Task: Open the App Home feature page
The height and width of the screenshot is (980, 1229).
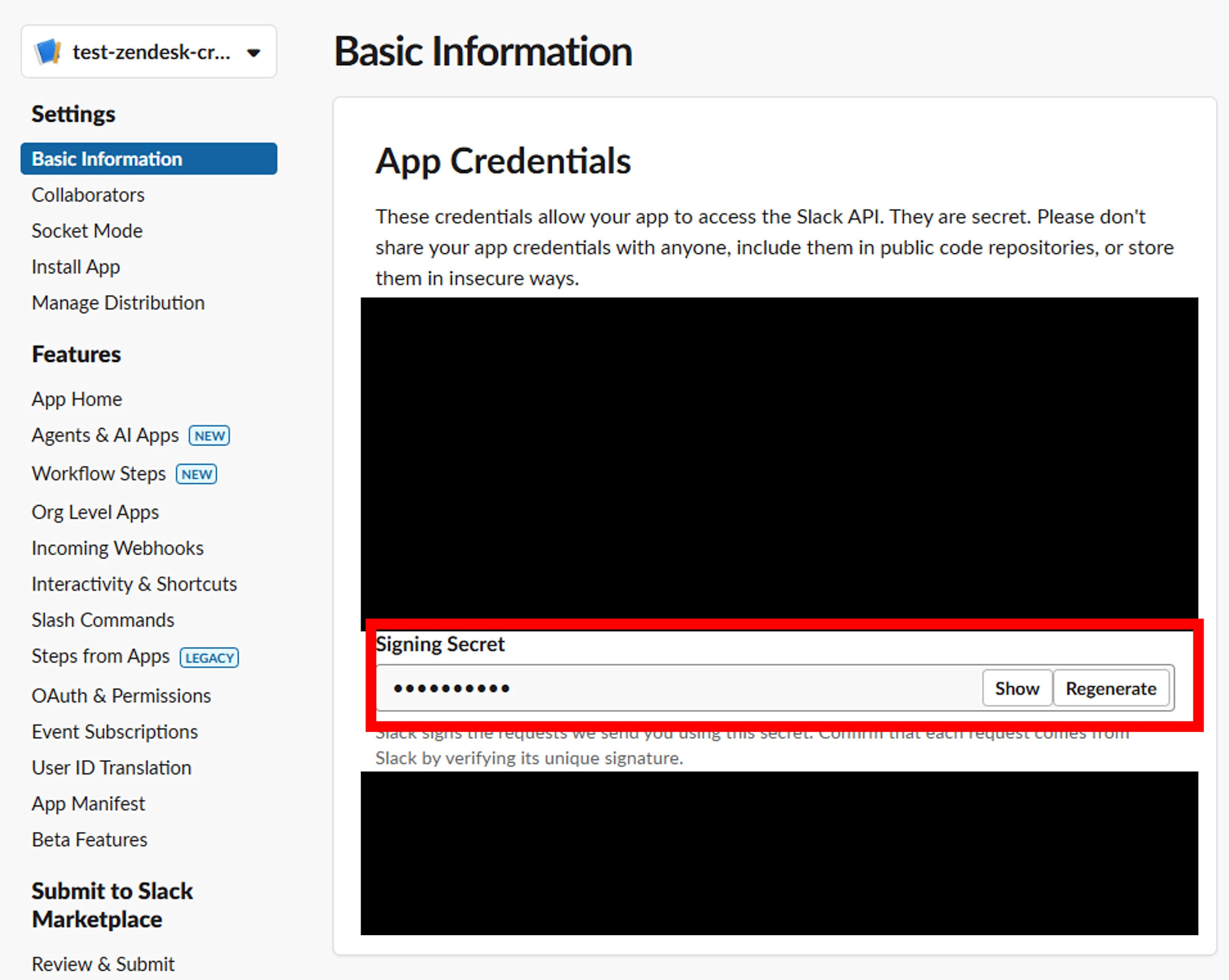Action: point(77,399)
